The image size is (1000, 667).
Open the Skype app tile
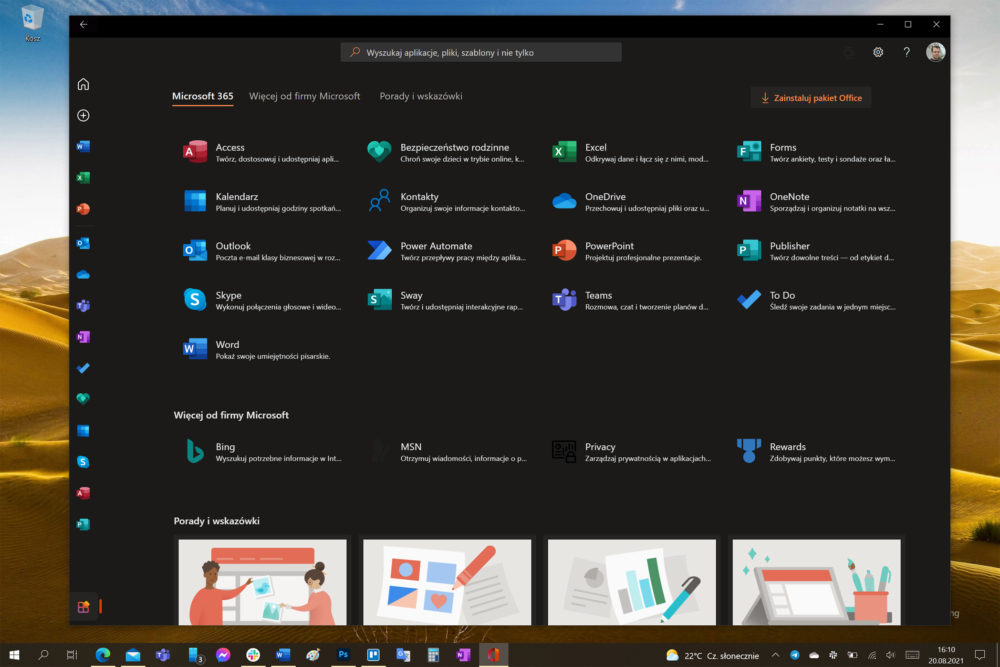tap(261, 300)
